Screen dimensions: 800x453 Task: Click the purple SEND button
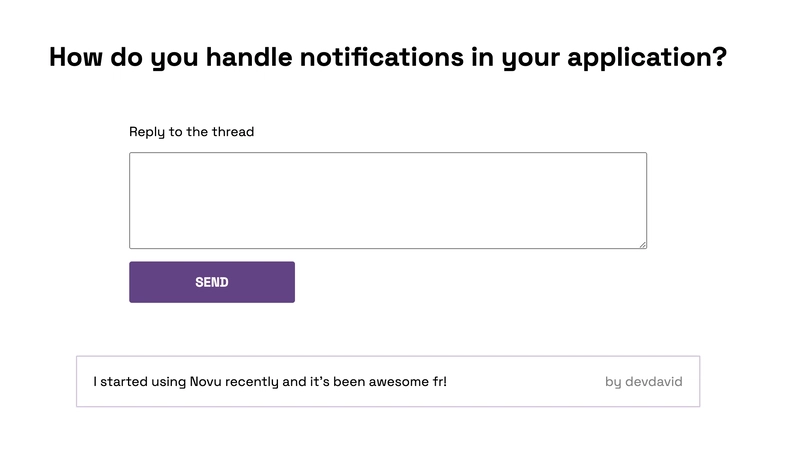[212, 282]
